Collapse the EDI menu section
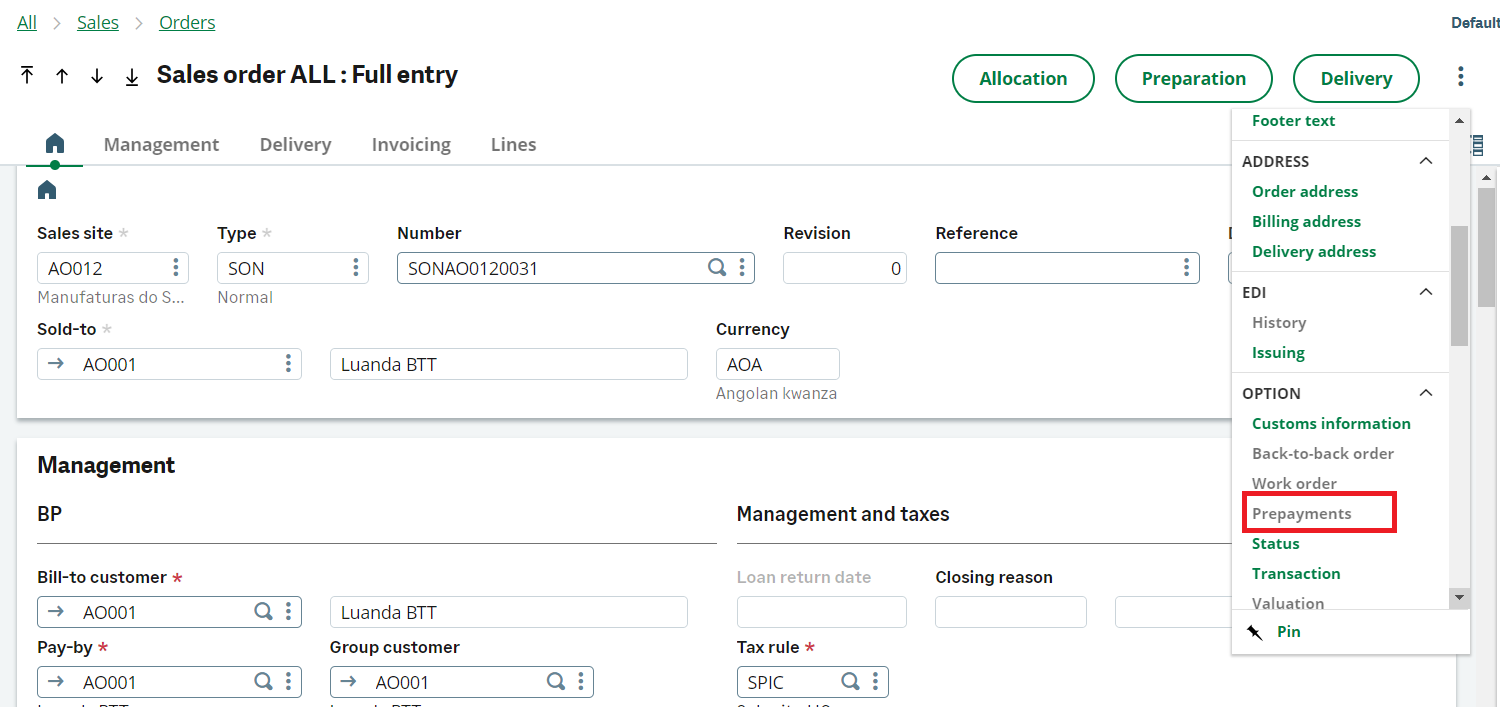Screen dimensions: 1500x707 [x=1427, y=292]
